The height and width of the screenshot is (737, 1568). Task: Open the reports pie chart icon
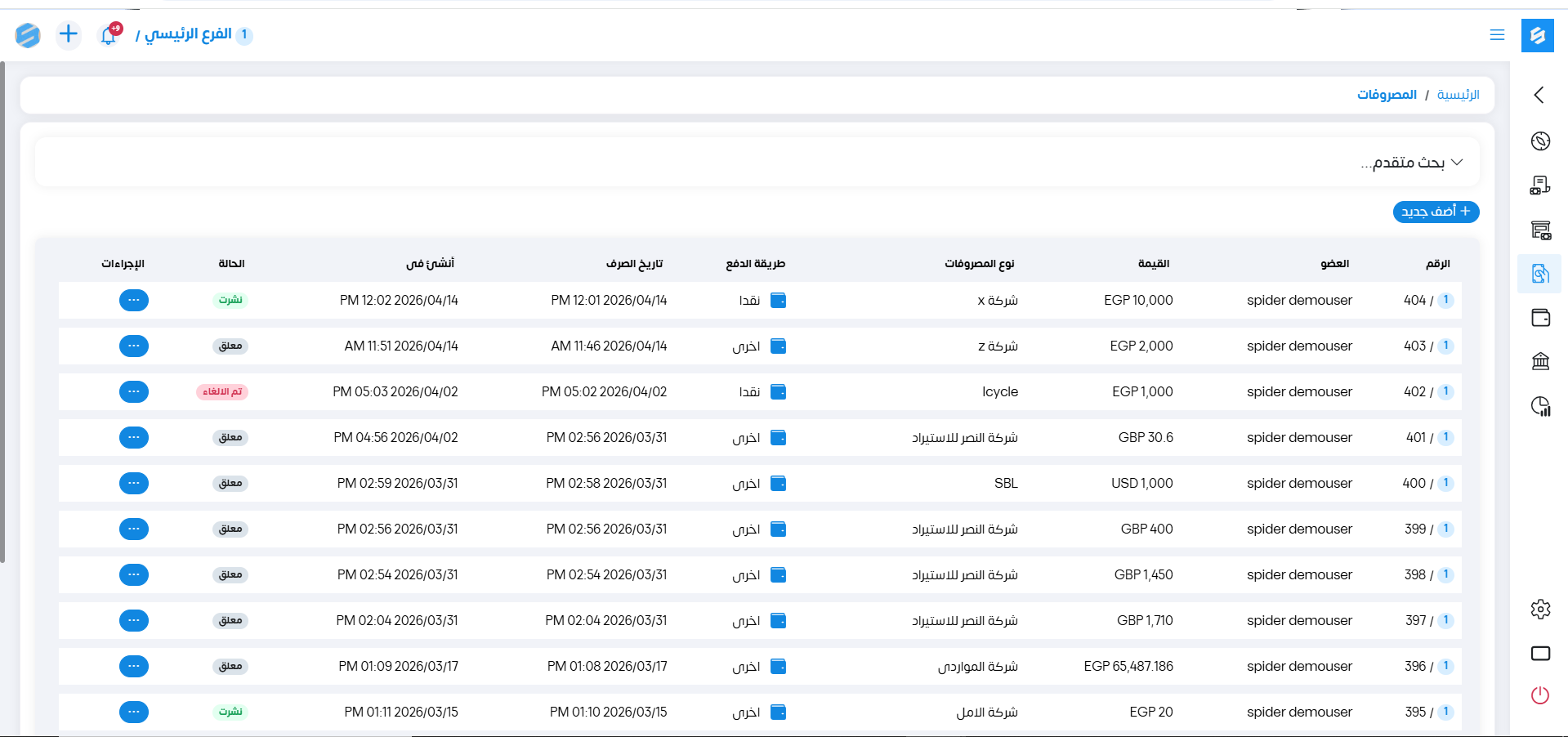(1540, 406)
